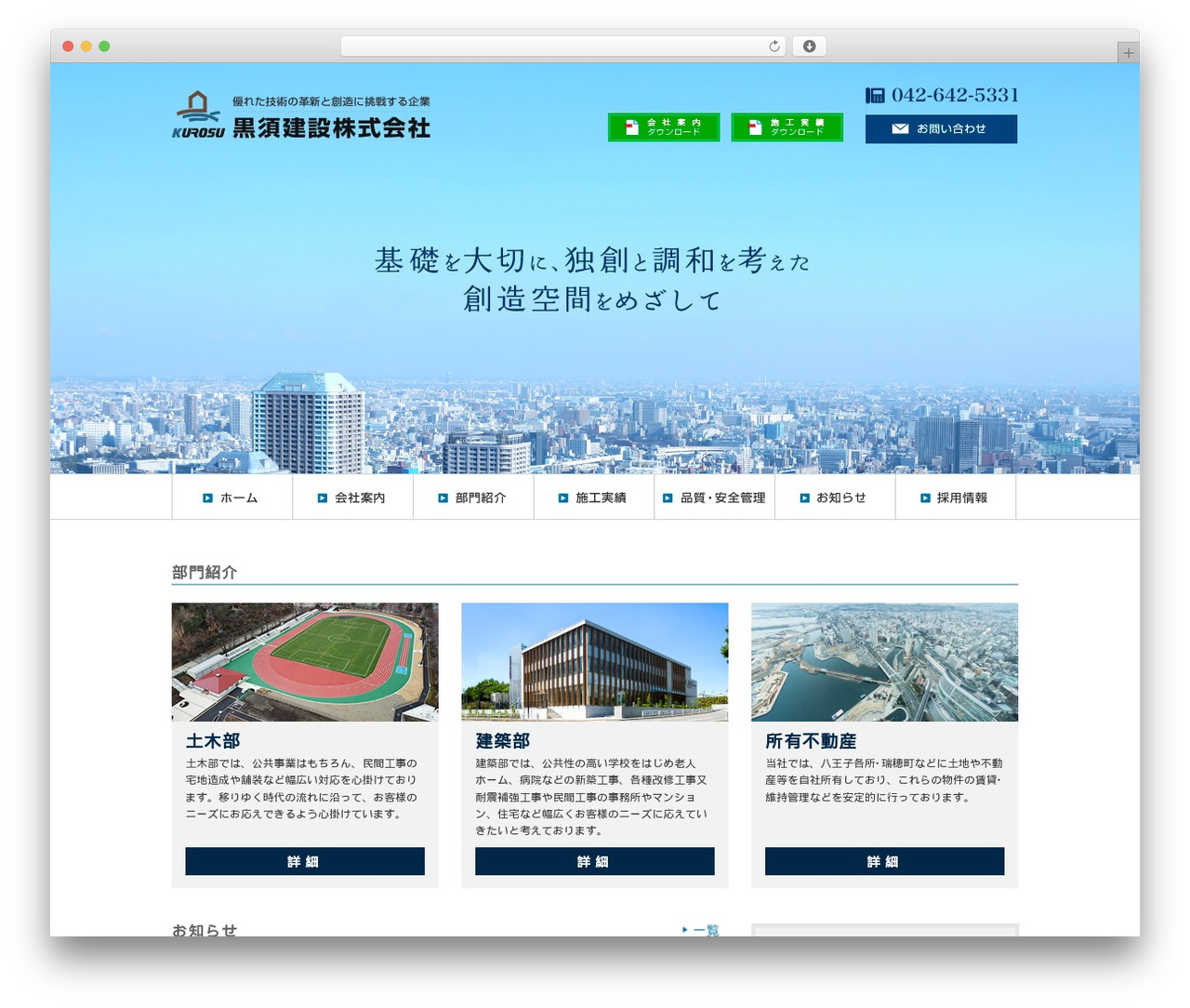
Task: Click the Kurosu company logo
Action: point(198,114)
